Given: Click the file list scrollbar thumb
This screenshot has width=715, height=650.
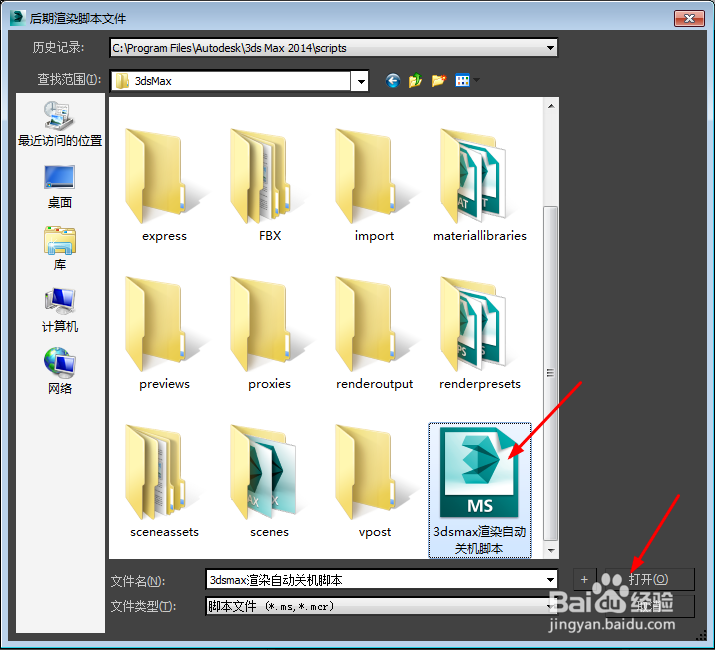Looking at the screenshot, I should (x=550, y=373).
